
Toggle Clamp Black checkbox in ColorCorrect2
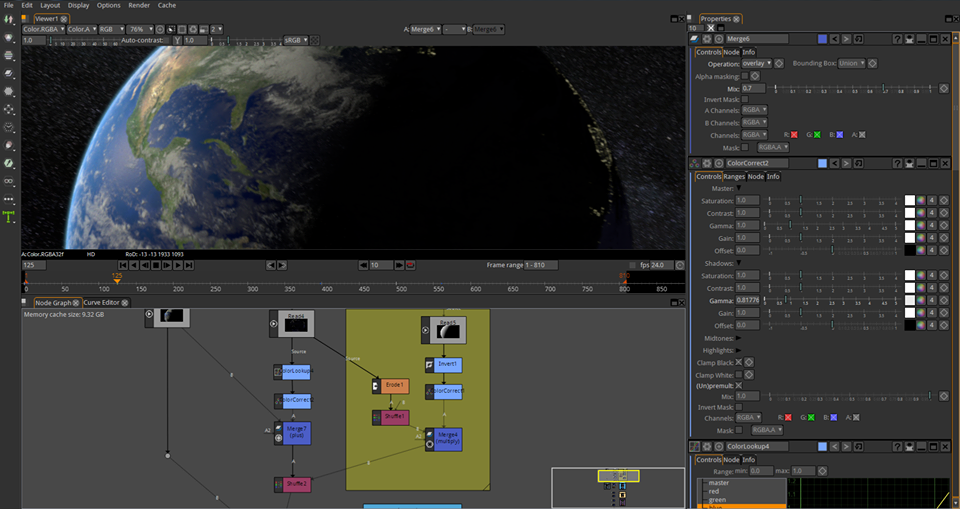[738, 363]
